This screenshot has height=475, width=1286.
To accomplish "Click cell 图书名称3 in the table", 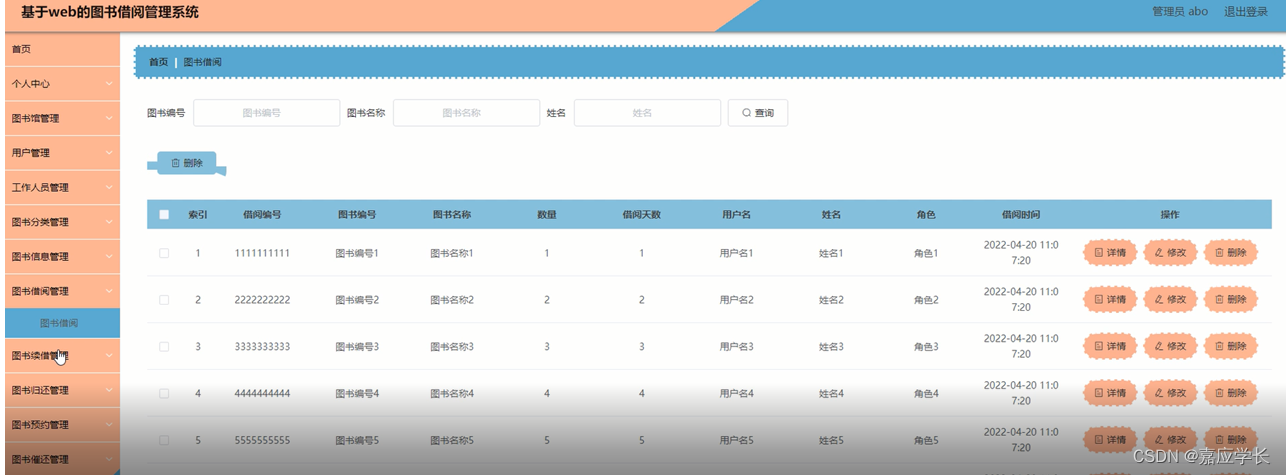I will click(x=452, y=347).
